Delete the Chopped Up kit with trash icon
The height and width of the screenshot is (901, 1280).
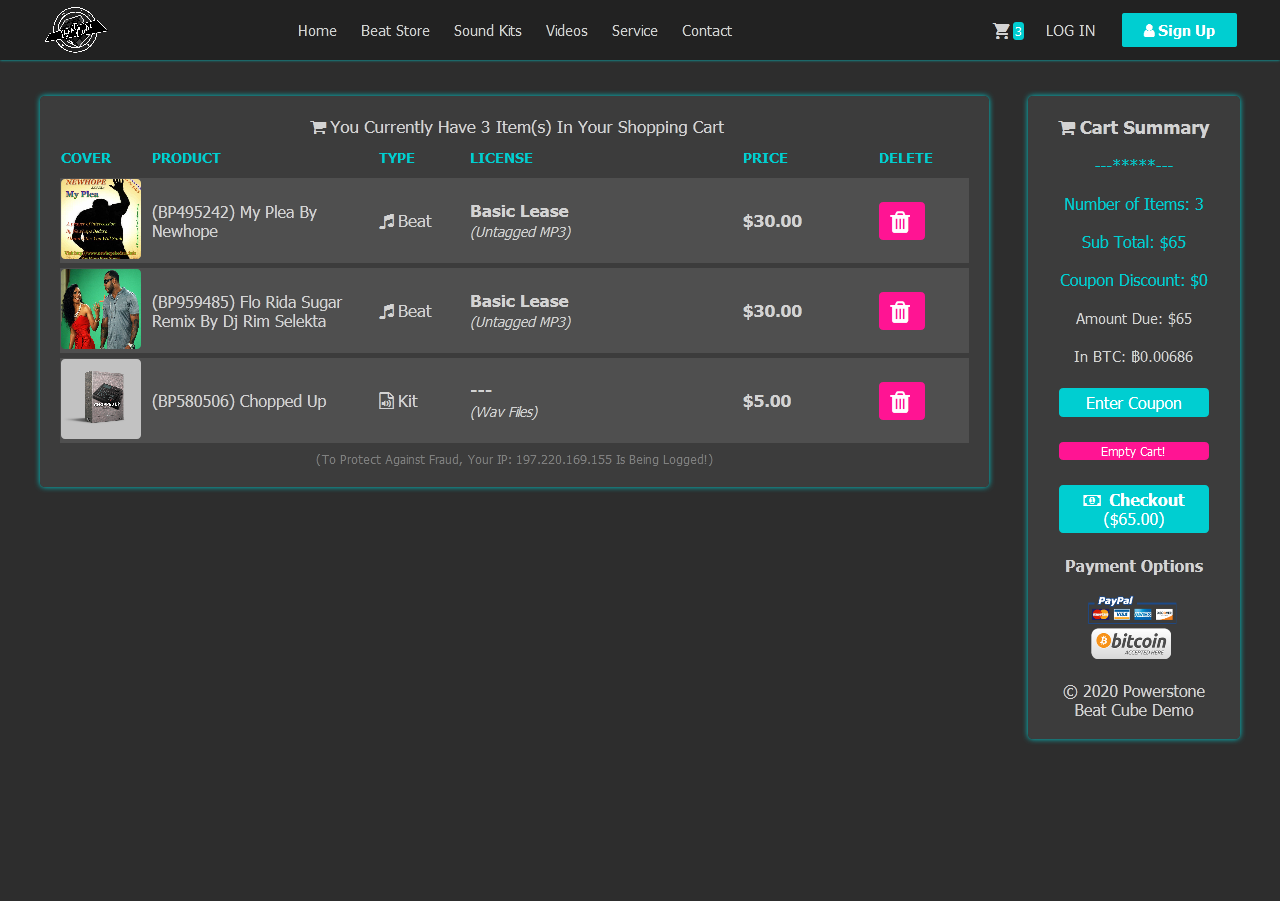tap(901, 401)
